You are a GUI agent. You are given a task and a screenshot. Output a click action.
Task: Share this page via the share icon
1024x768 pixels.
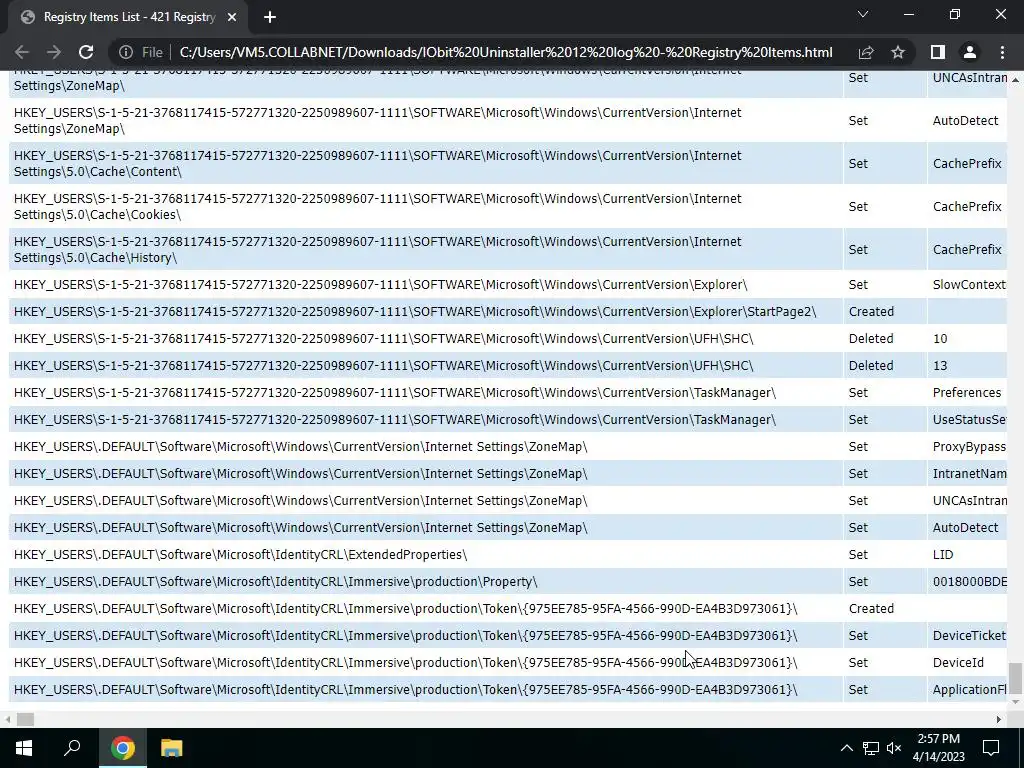866,52
